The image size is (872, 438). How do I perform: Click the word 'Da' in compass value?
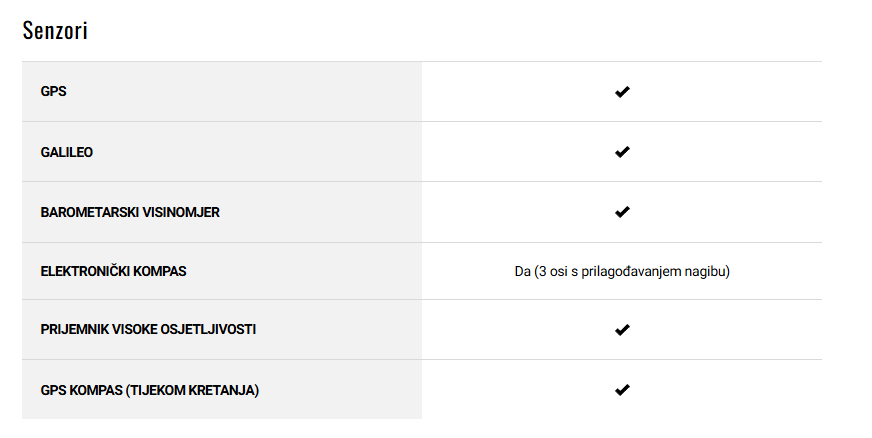coord(522,272)
